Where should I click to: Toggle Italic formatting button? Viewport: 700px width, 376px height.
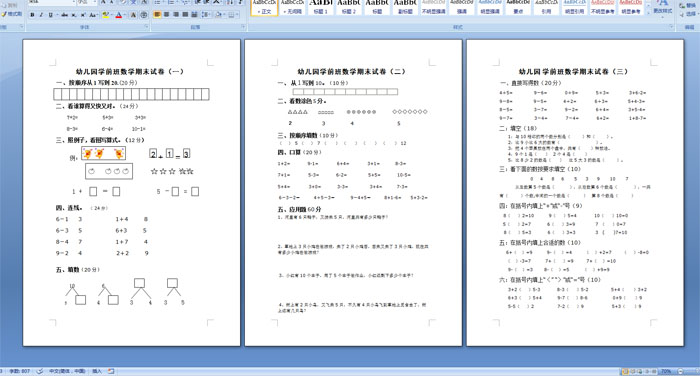41,15
